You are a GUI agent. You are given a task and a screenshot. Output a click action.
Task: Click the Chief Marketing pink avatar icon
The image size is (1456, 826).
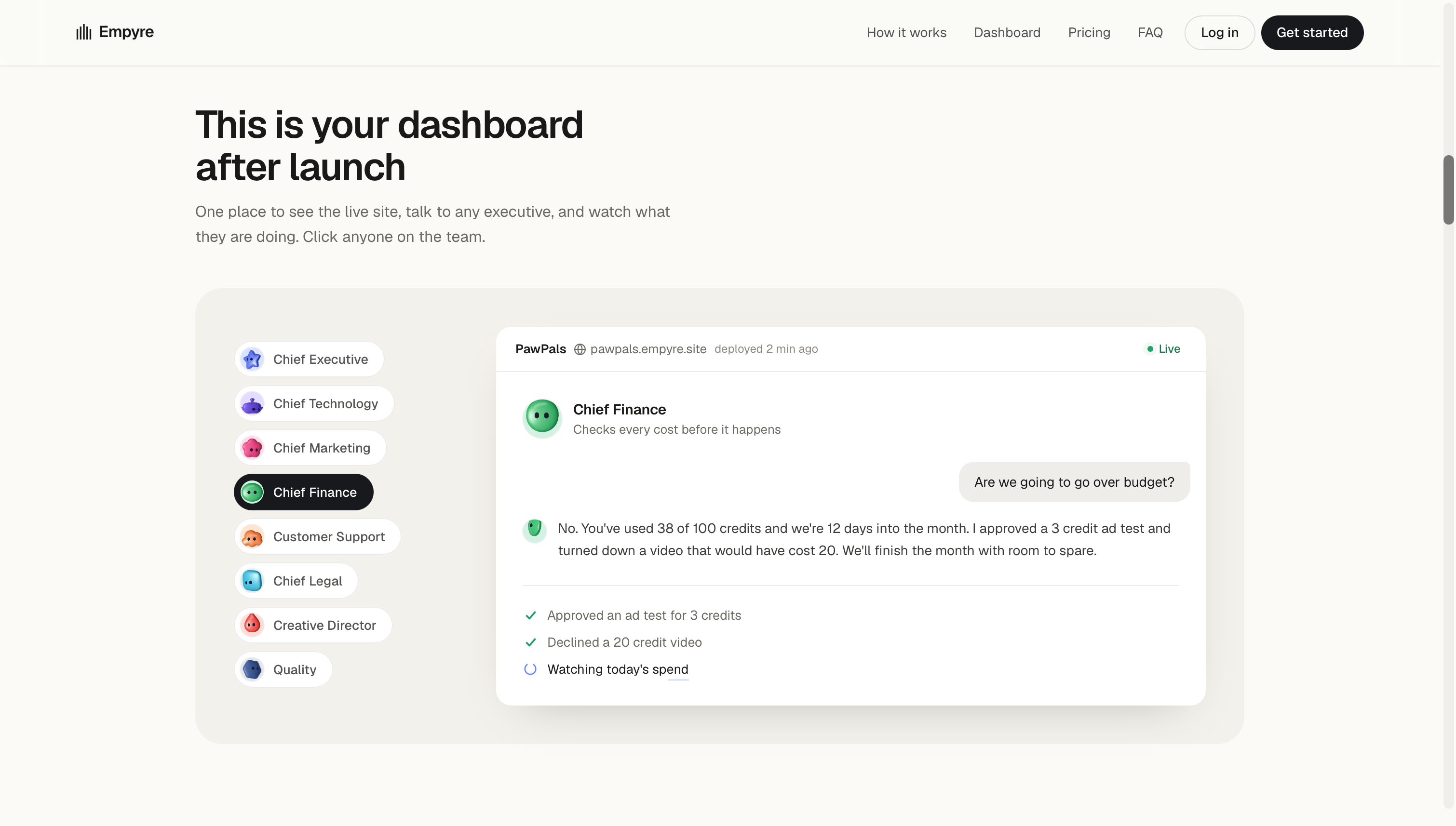(252, 448)
